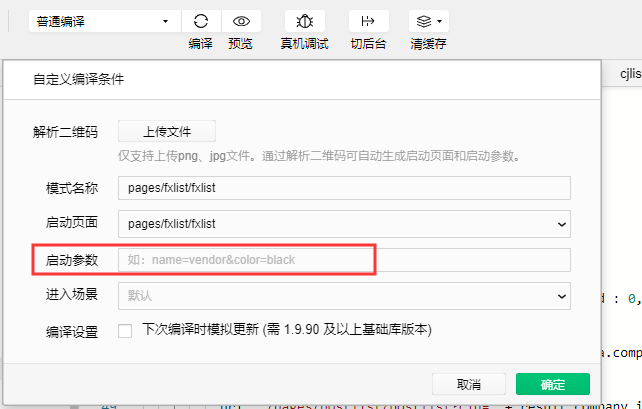Click the preview eye icon
Screen dimensions: 642x409
[x=241, y=21]
